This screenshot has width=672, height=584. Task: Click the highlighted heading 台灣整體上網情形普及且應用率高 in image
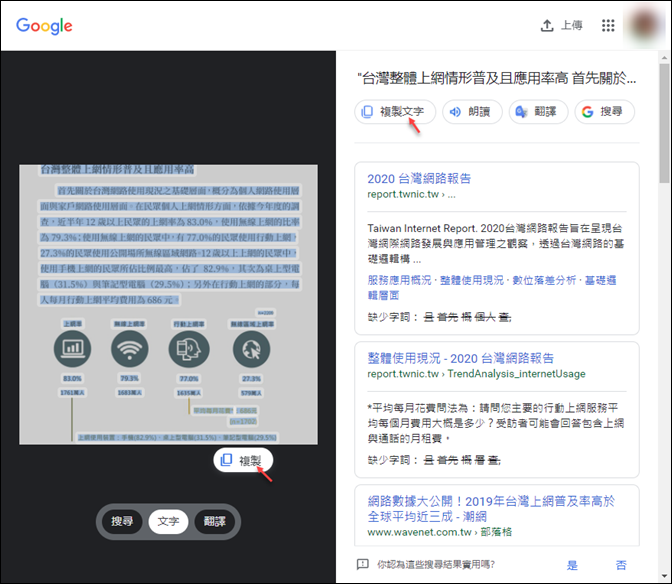[x=117, y=170]
